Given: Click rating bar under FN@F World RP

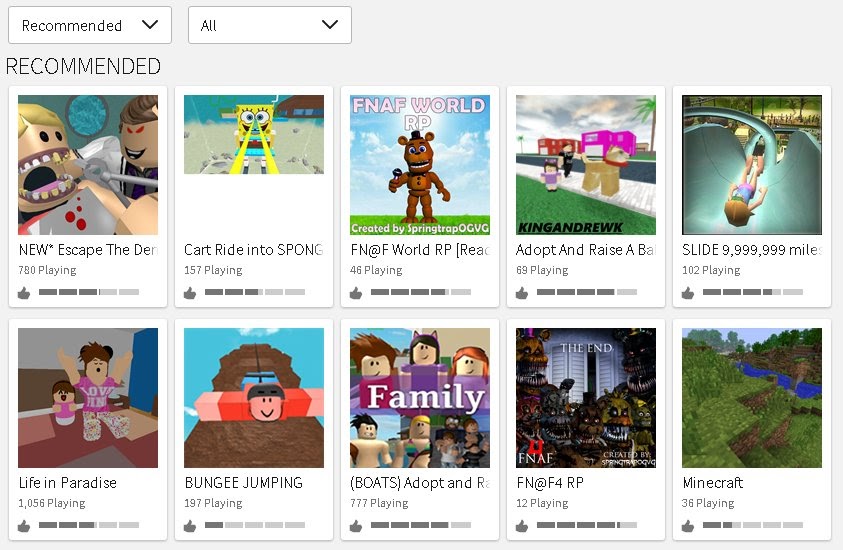Looking at the screenshot, I should point(421,292).
